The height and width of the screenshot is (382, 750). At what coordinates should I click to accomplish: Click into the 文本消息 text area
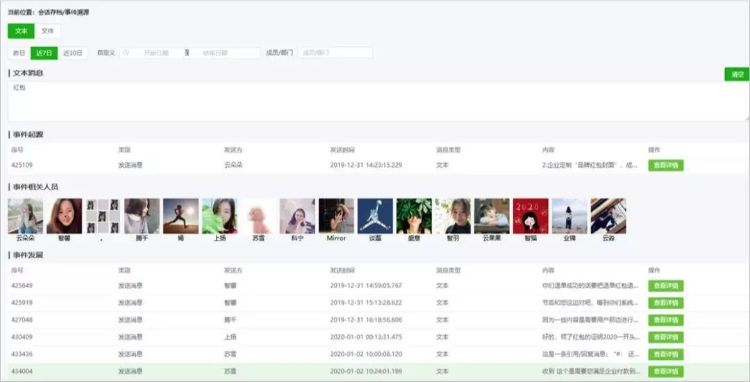[378, 101]
